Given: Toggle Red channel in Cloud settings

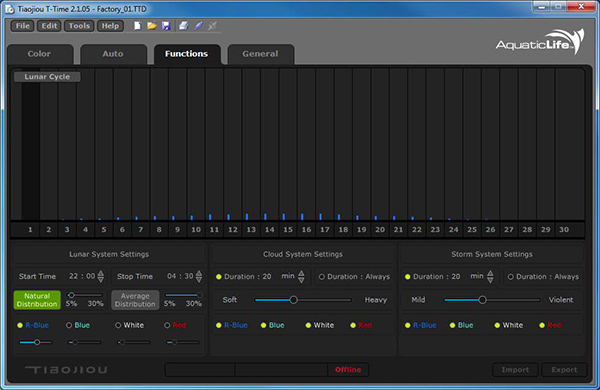Looking at the screenshot, I should 353,325.
